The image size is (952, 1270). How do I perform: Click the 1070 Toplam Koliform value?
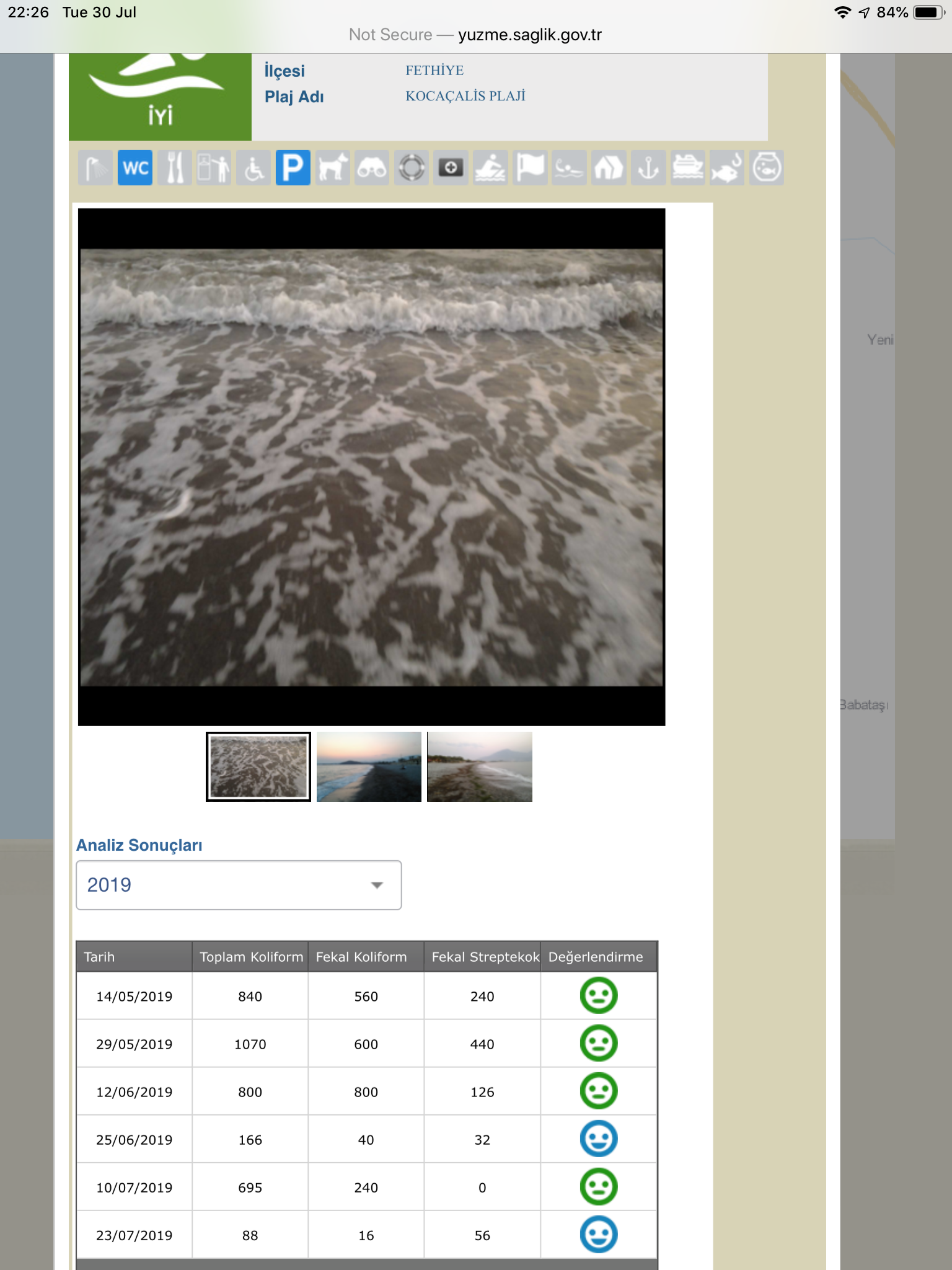click(250, 1044)
